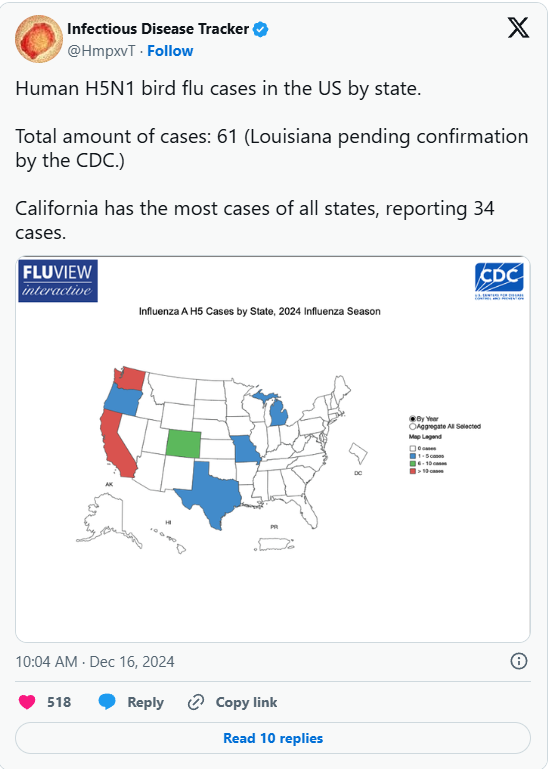Click the Infectious Disease Tracker name

point(158,29)
